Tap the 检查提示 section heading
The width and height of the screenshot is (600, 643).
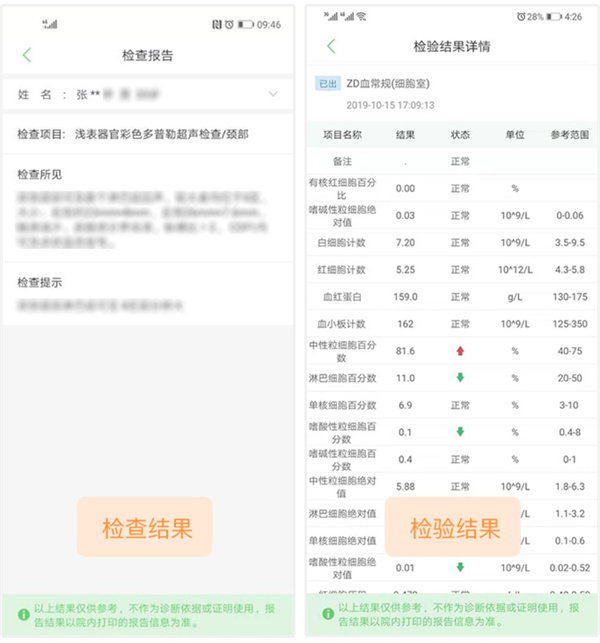click(39, 283)
